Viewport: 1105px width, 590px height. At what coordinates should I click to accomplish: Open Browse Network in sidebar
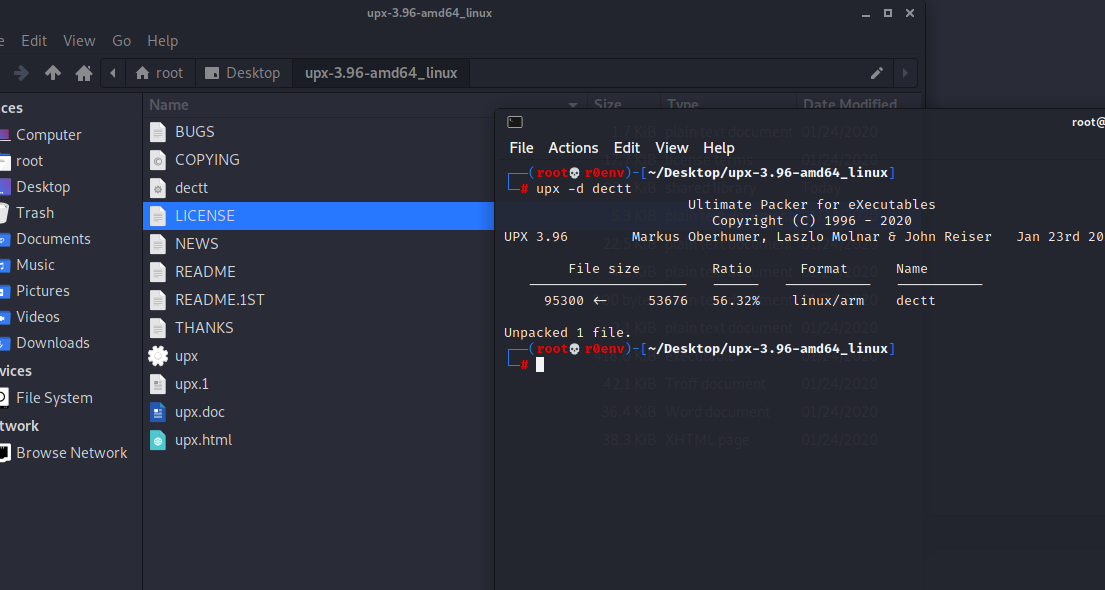(71, 453)
